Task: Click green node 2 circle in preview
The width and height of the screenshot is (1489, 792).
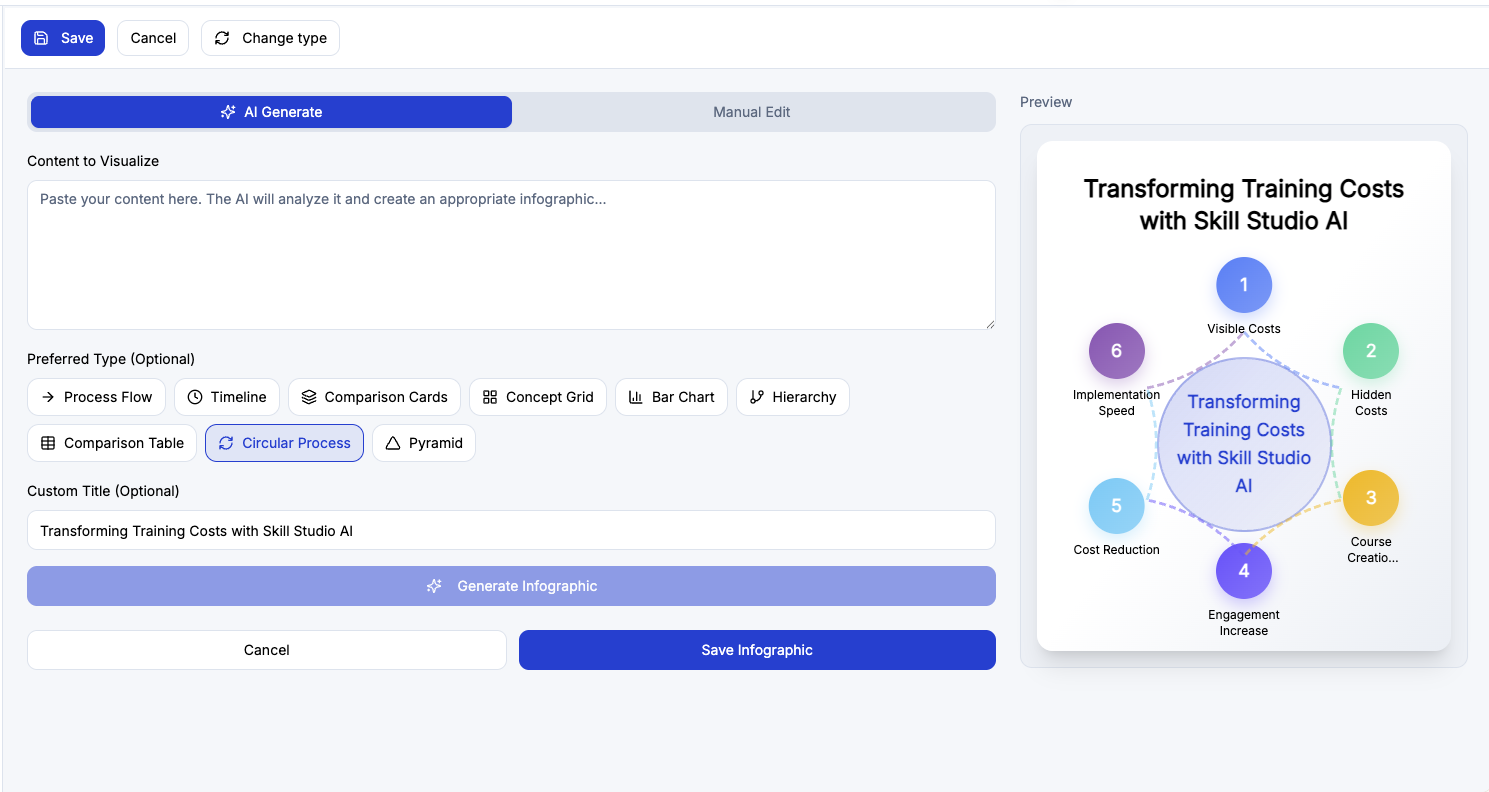Action: pyautogui.click(x=1371, y=351)
